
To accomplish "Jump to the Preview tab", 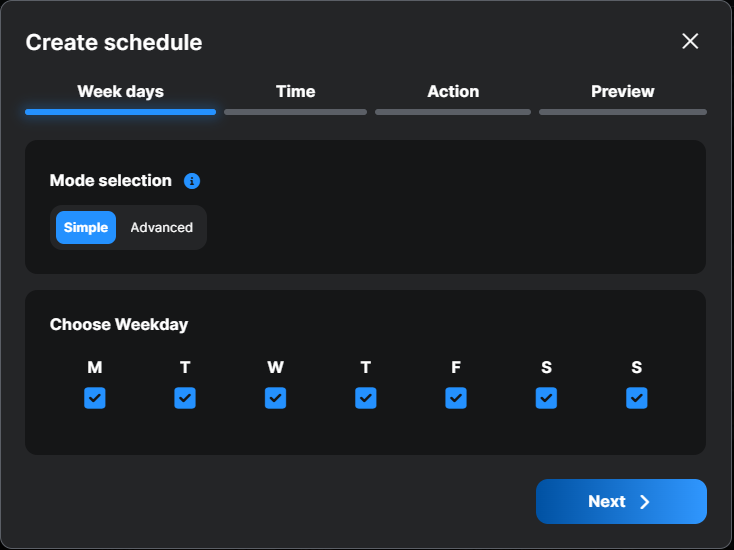I will tap(622, 91).
